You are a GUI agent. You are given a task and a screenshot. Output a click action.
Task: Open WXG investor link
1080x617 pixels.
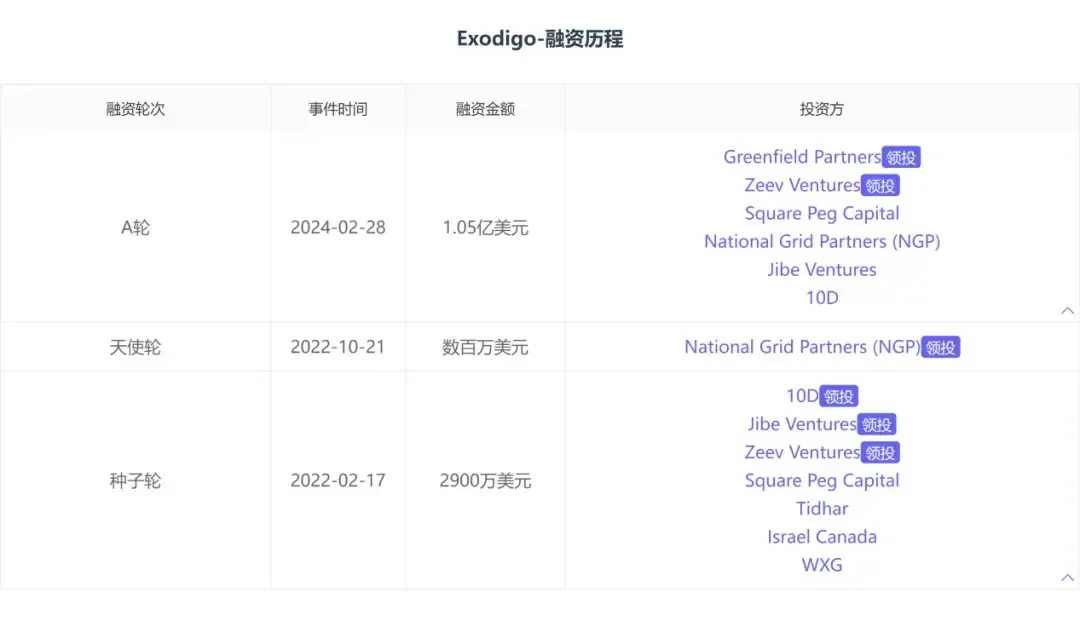[822, 565]
